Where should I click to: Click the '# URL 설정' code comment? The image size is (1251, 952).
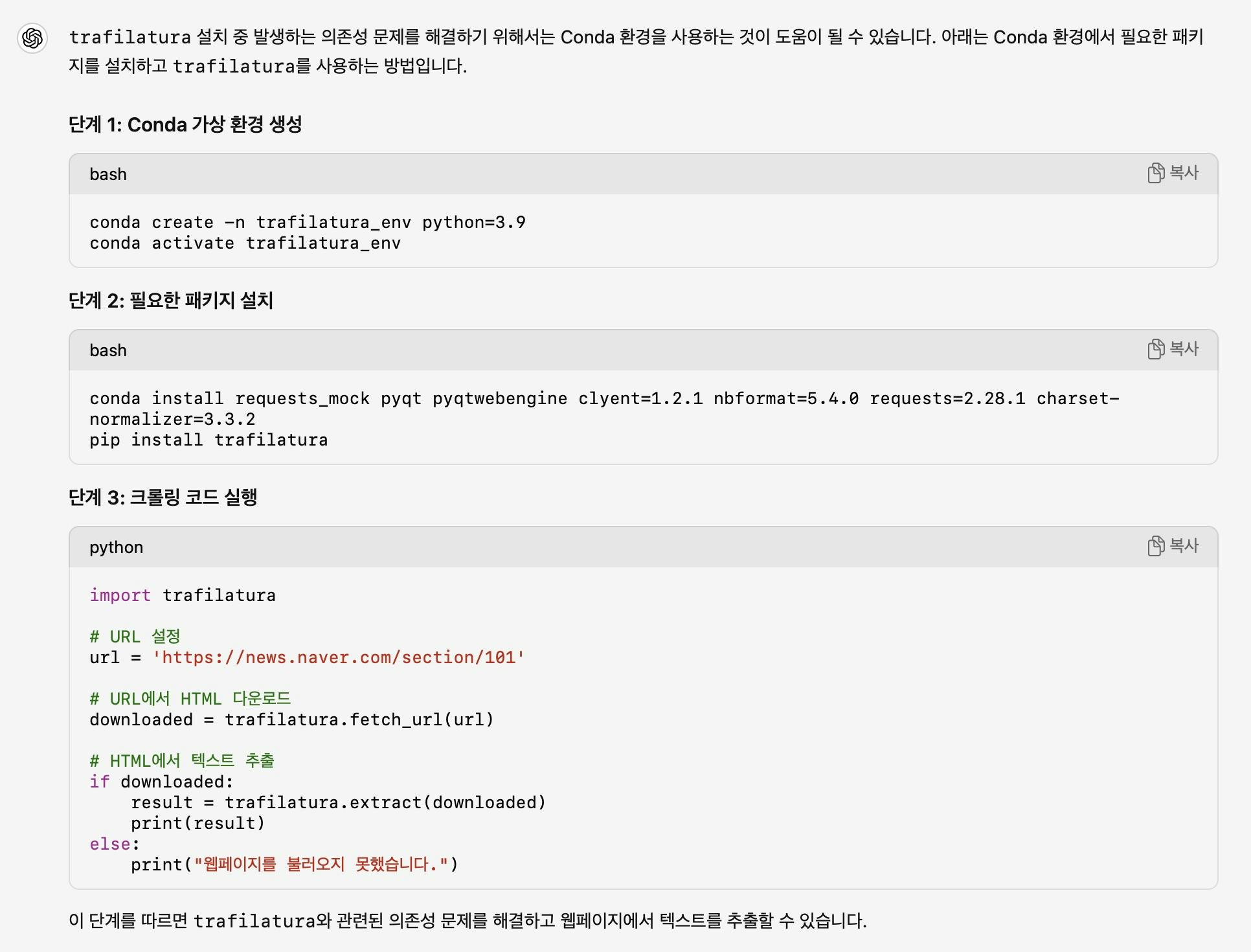pyautogui.click(x=135, y=637)
